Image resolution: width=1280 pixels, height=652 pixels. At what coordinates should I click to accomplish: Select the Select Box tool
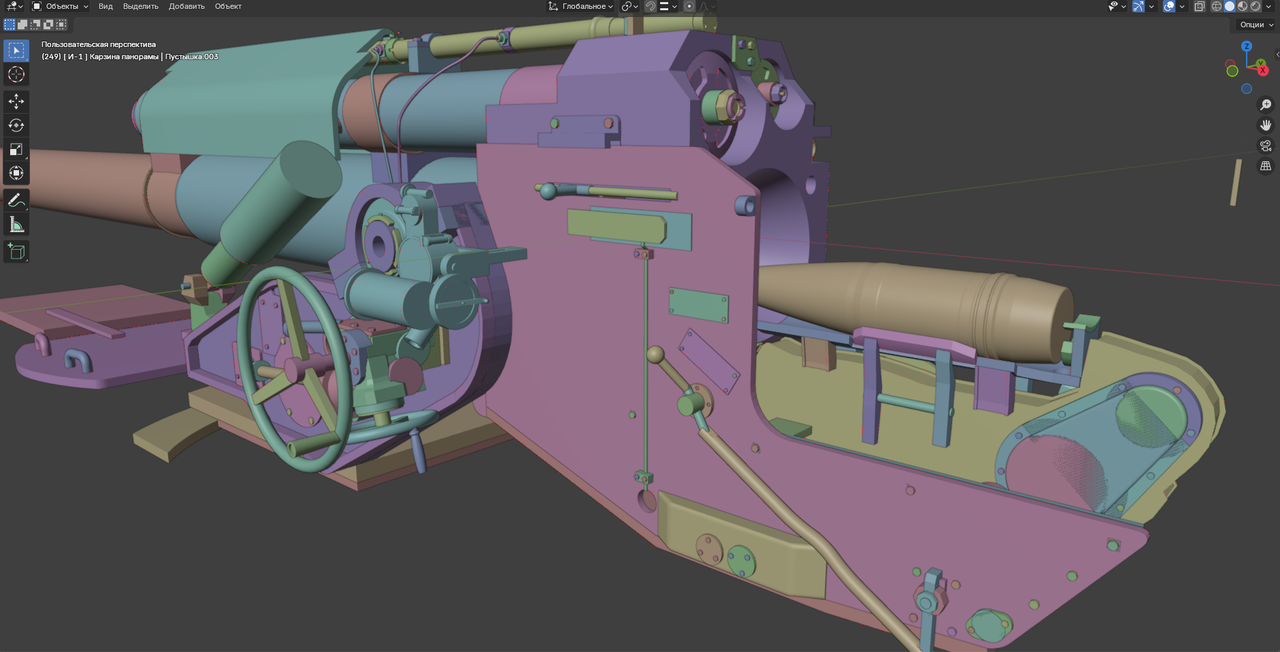(16, 51)
